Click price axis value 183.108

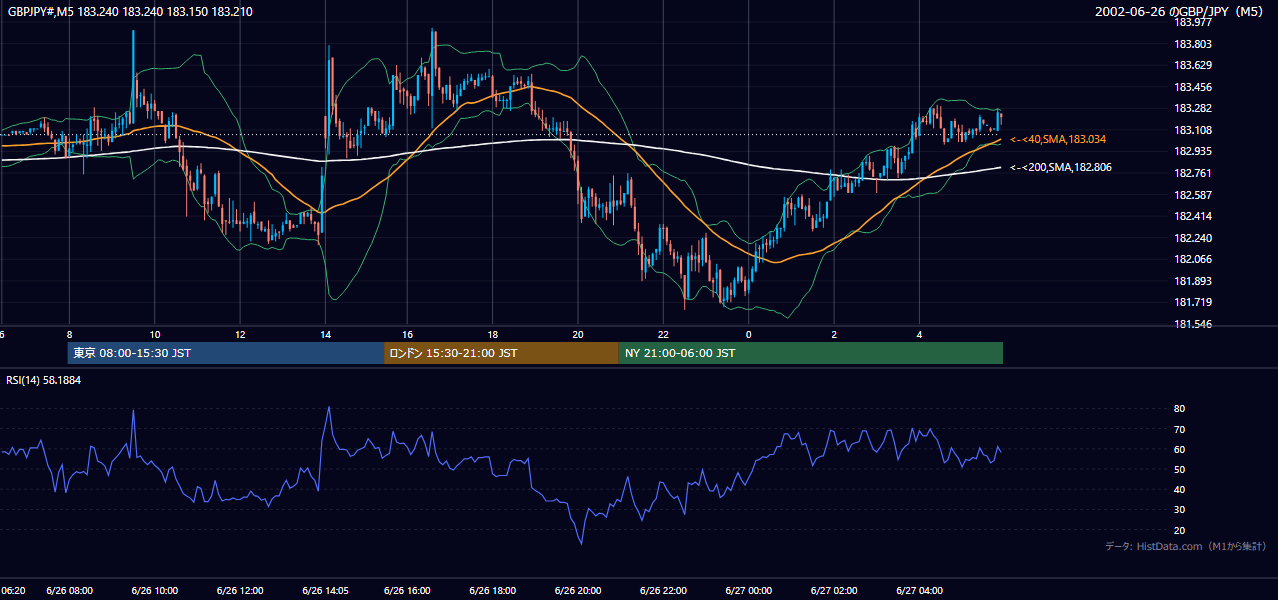point(1192,130)
